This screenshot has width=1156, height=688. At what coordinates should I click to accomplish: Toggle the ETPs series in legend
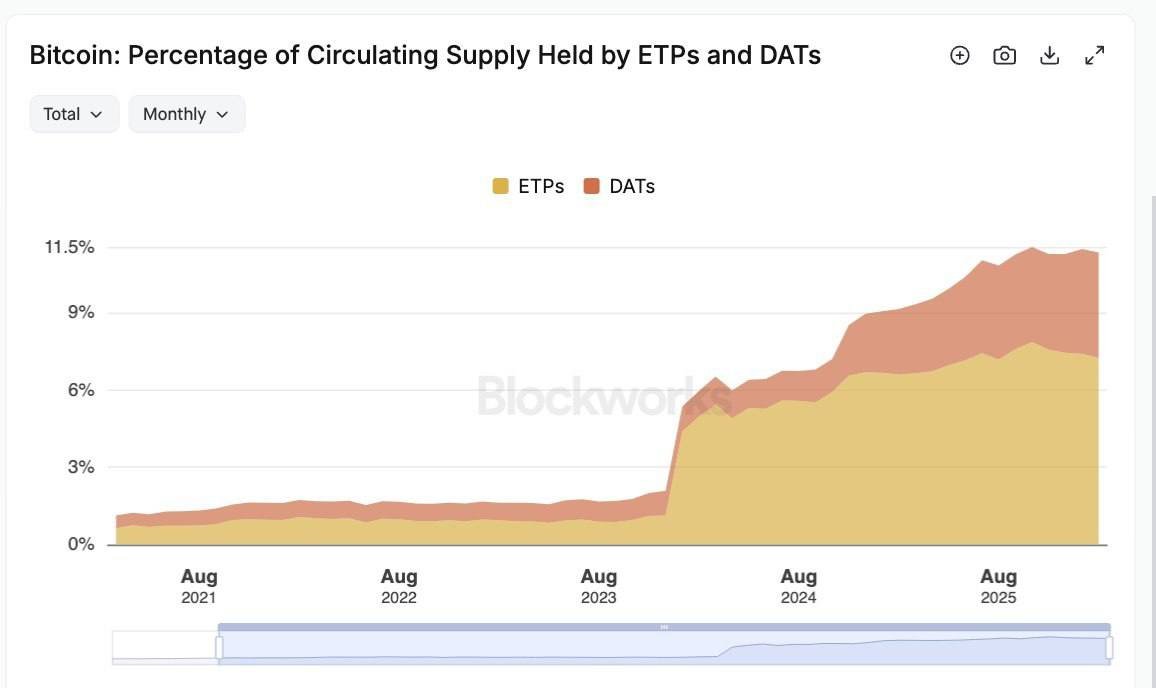[529, 187]
